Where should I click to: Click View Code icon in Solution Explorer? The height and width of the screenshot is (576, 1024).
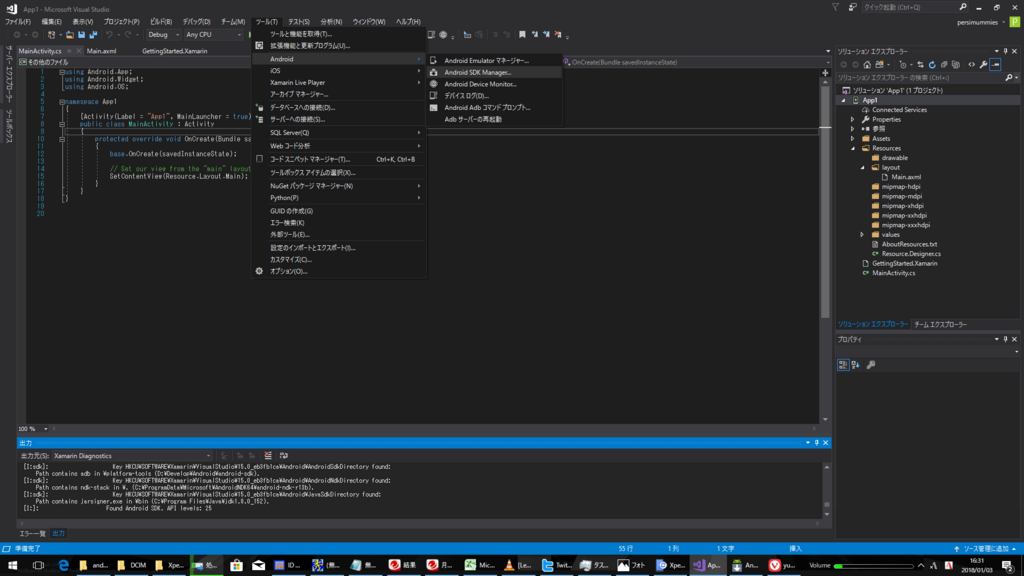971,65
